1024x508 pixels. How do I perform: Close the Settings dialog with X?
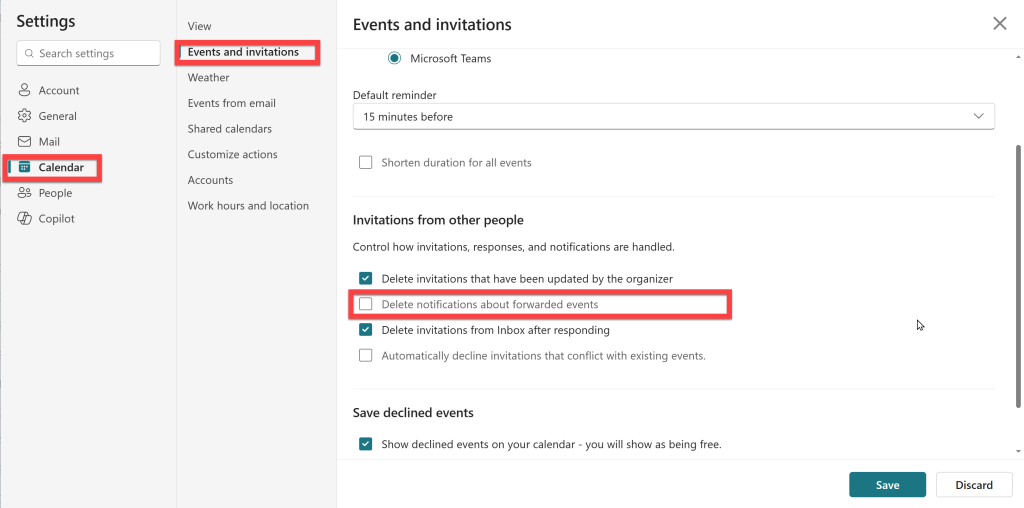click(999, 24)
